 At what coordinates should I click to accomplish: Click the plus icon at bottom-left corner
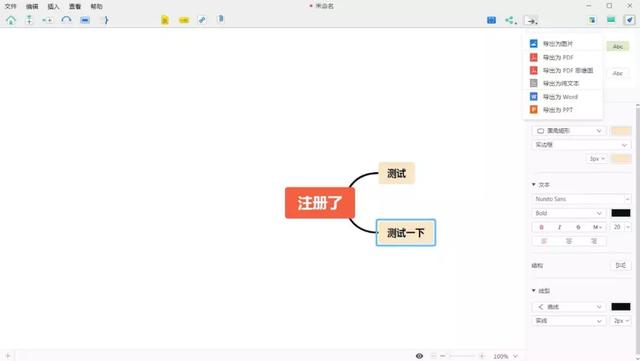8,356
